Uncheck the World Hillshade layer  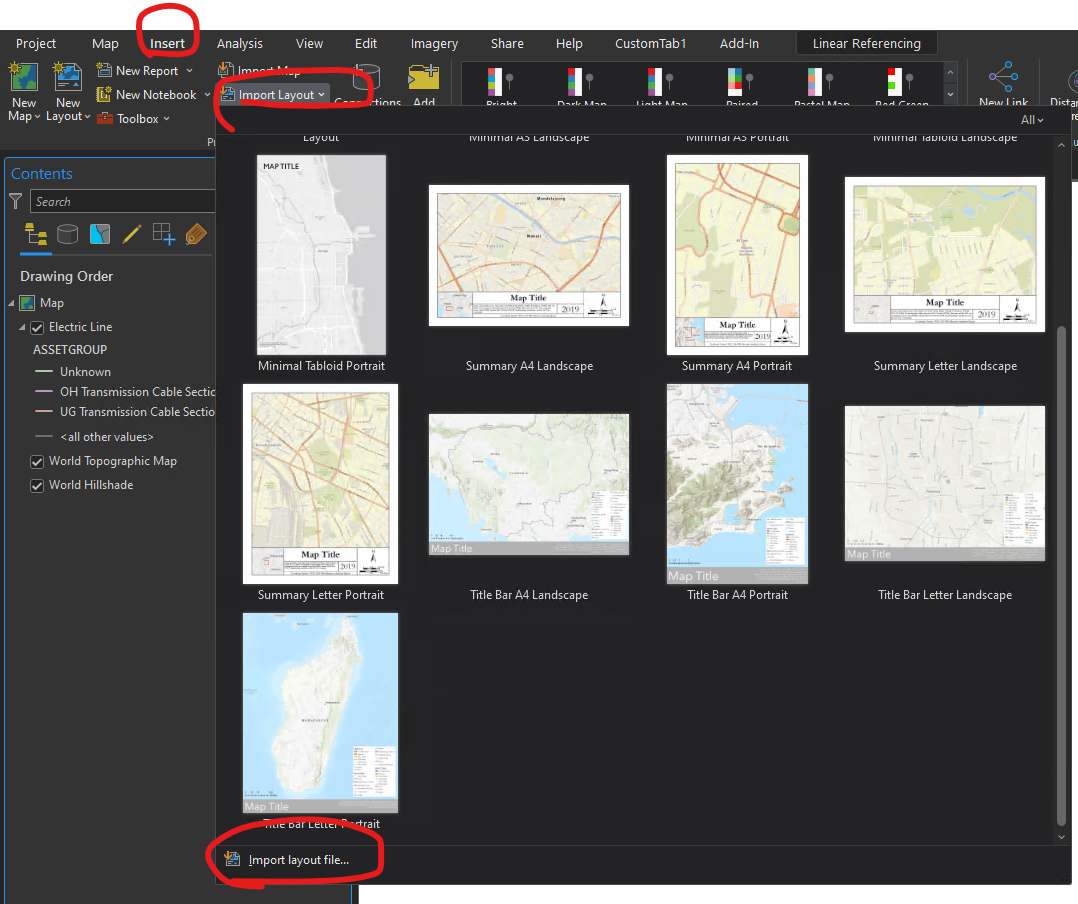pyautogui.click(x=37, y=485)
